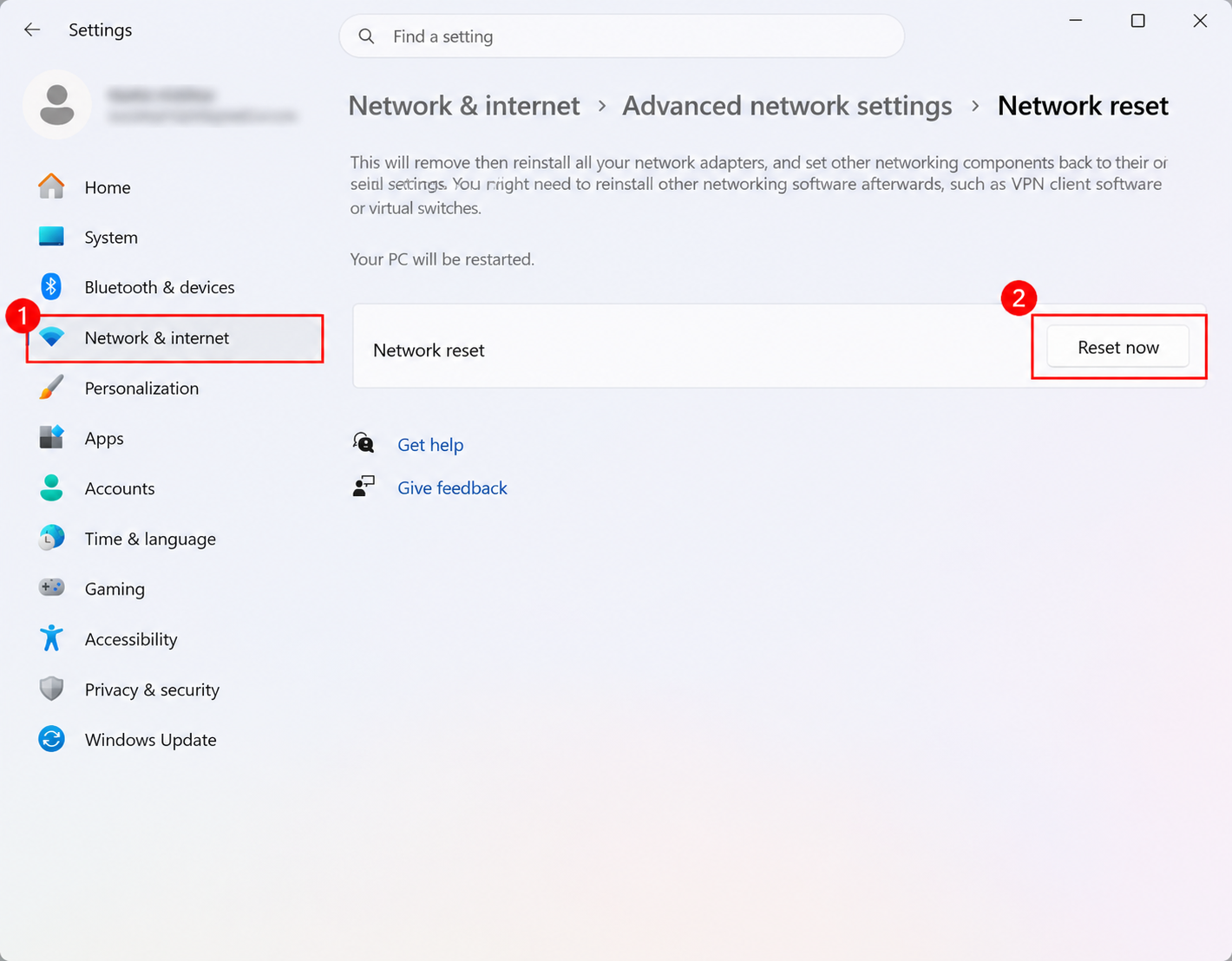Open the Give feedback link
Image resolution: width=1232 pixels, height=961 pixels.
click(x=452, y=488)
